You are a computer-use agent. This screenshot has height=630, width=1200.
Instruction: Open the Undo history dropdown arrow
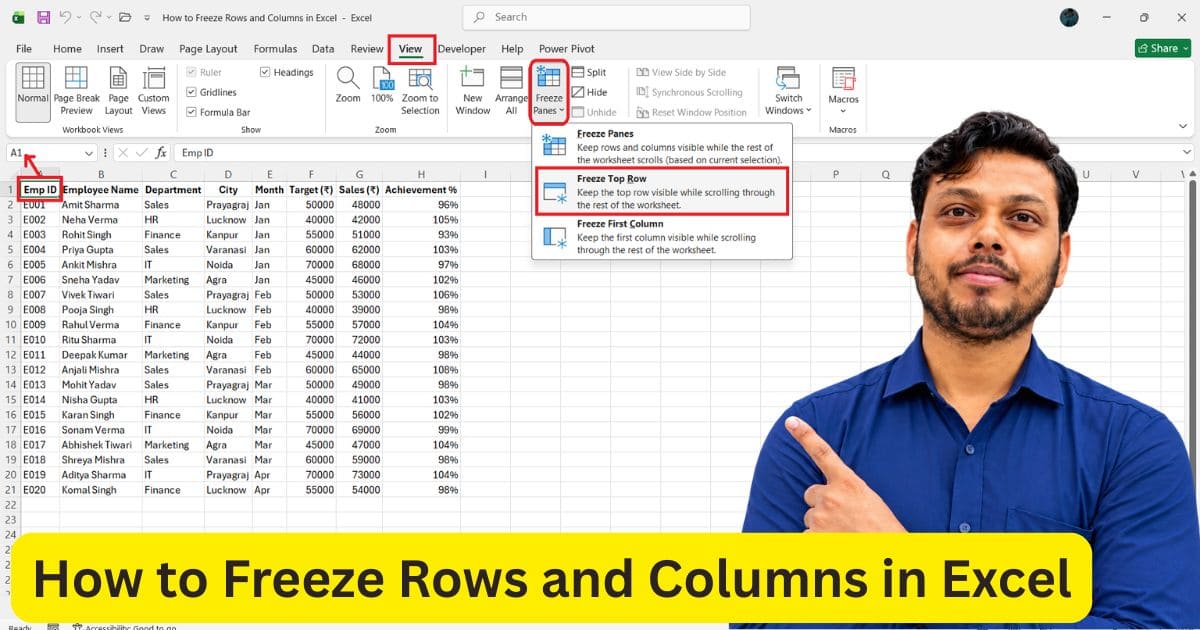point(79,17)
